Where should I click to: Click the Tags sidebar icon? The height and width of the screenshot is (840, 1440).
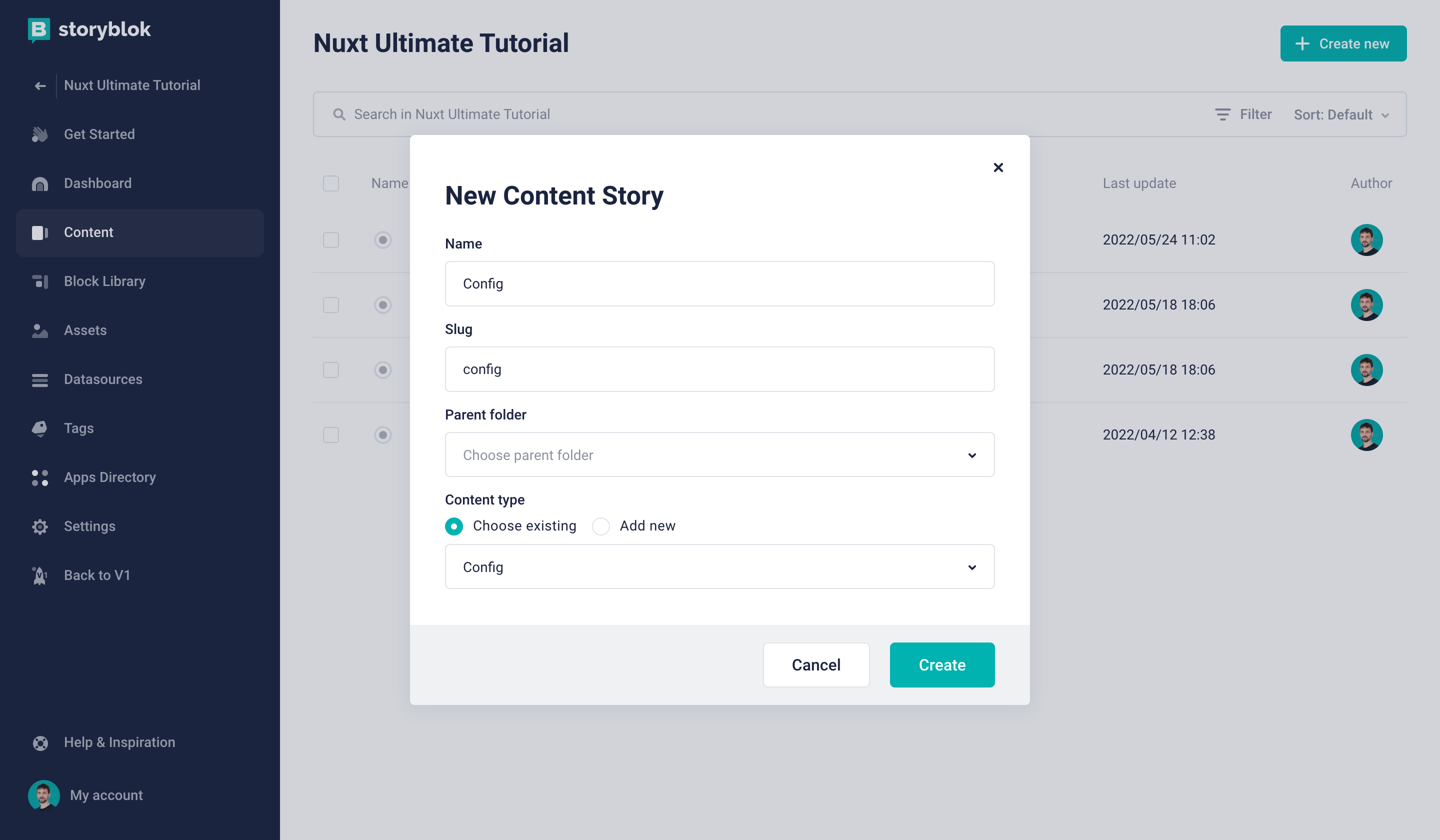[40, 428]
